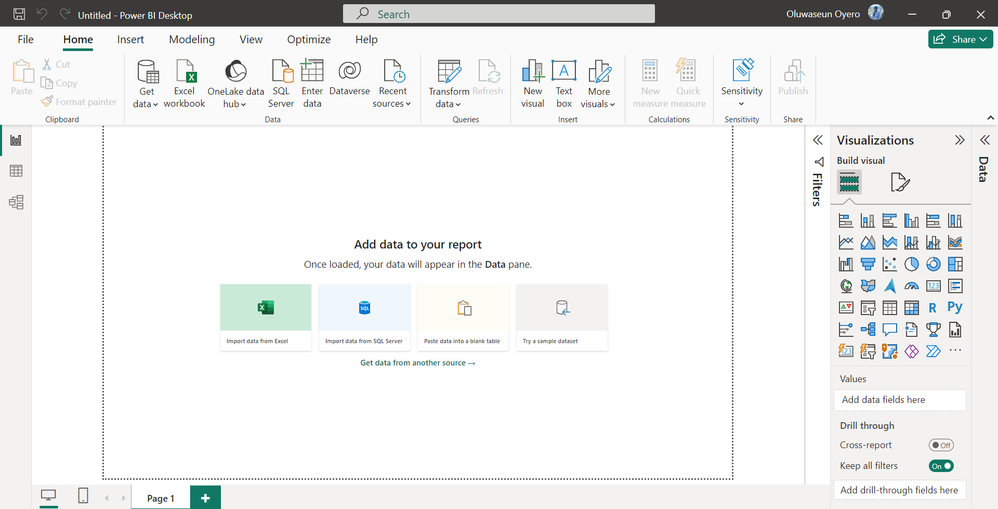
Task: Select the Python visual
Action: click(955, 307)
